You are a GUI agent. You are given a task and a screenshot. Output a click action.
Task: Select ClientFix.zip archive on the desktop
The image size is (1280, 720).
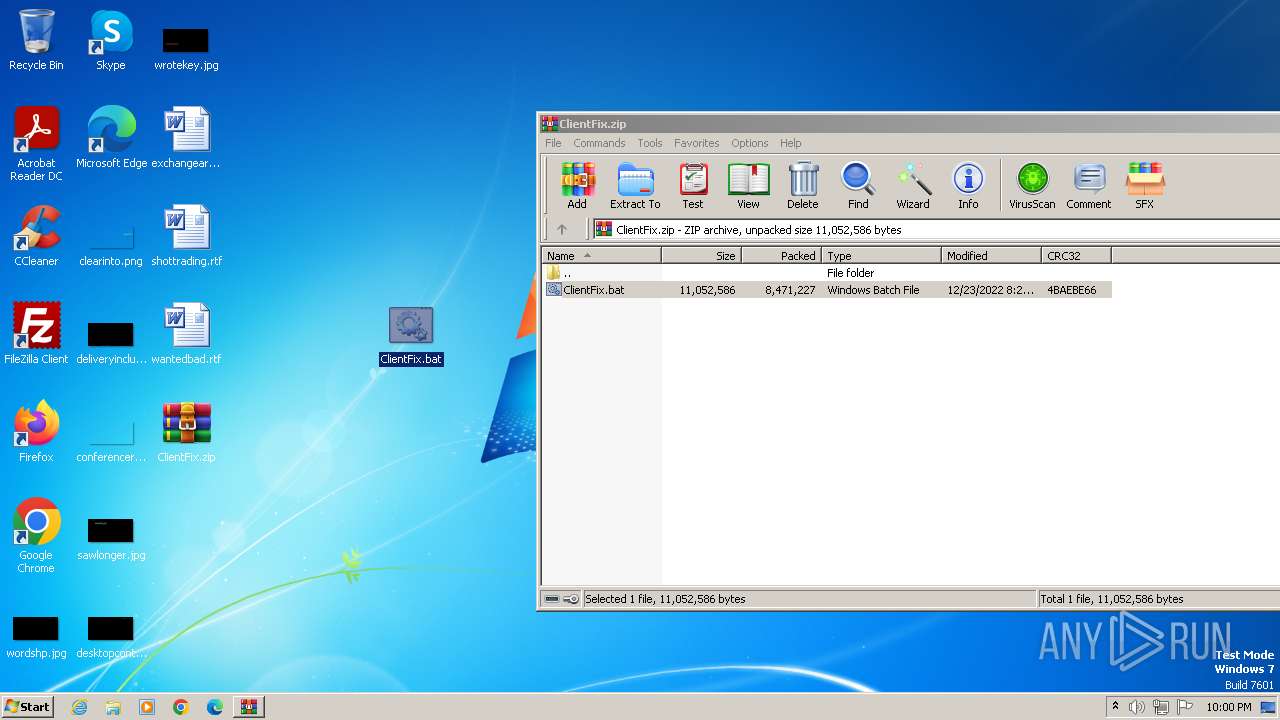(186, 432)
